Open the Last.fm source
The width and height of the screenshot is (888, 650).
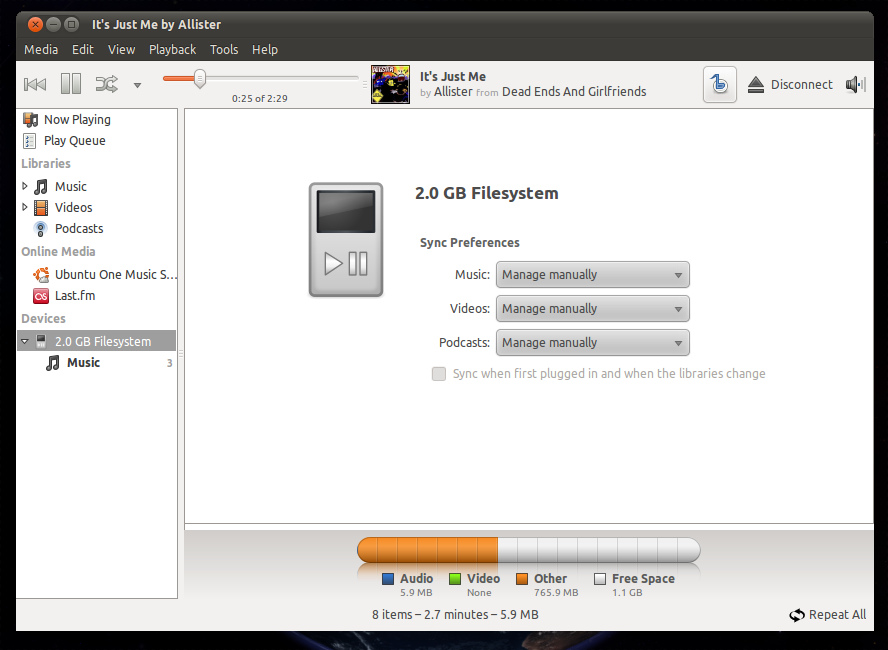pyautogui.click(x=75, y=296)
